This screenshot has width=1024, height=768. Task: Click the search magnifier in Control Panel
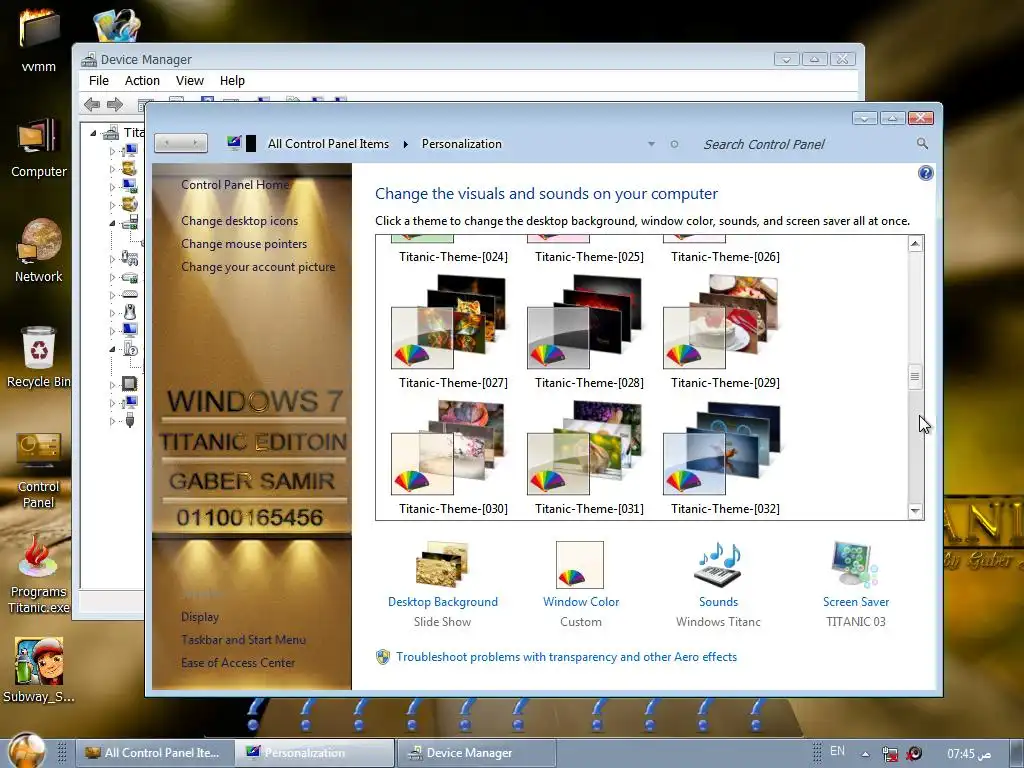922,143
